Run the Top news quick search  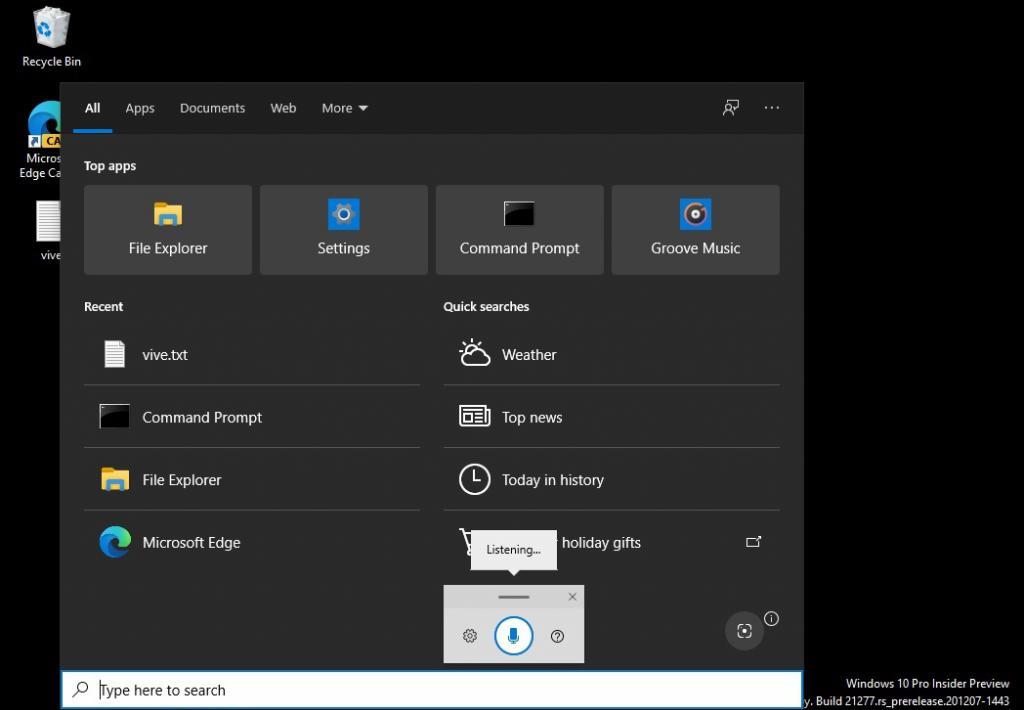tap(611, 417)
